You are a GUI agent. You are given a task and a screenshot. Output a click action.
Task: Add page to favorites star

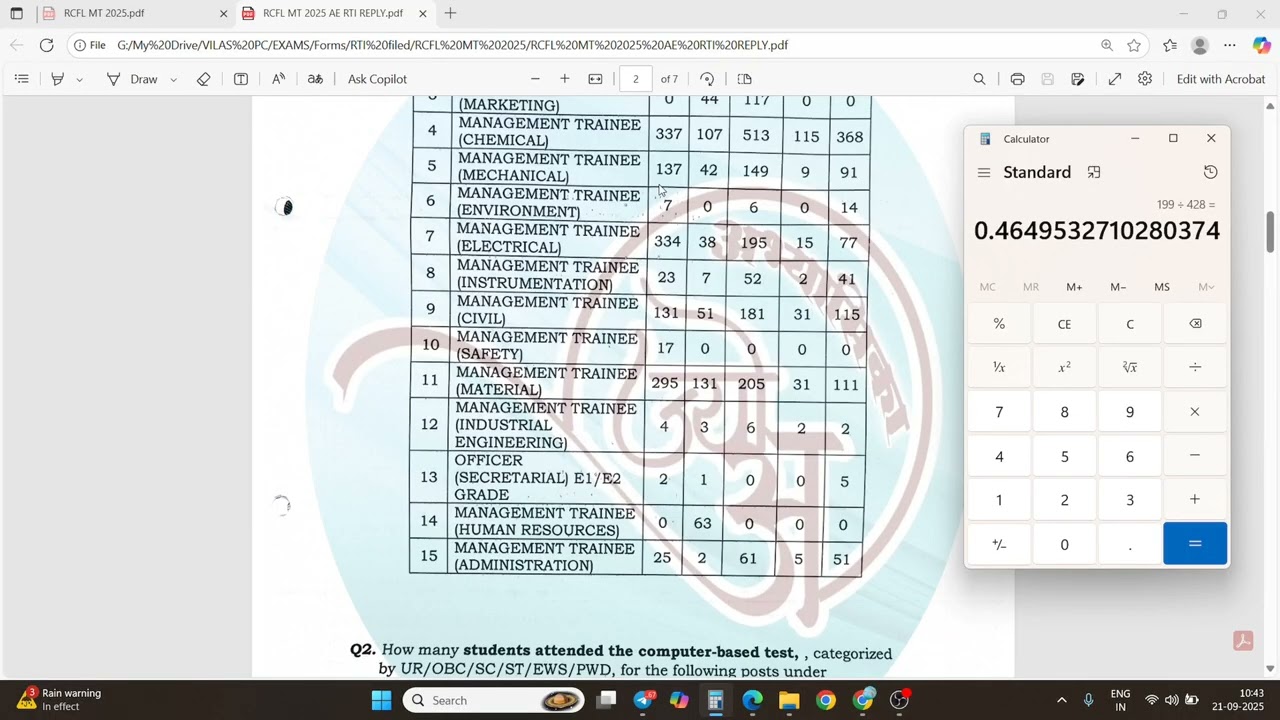pos(1134,45)
